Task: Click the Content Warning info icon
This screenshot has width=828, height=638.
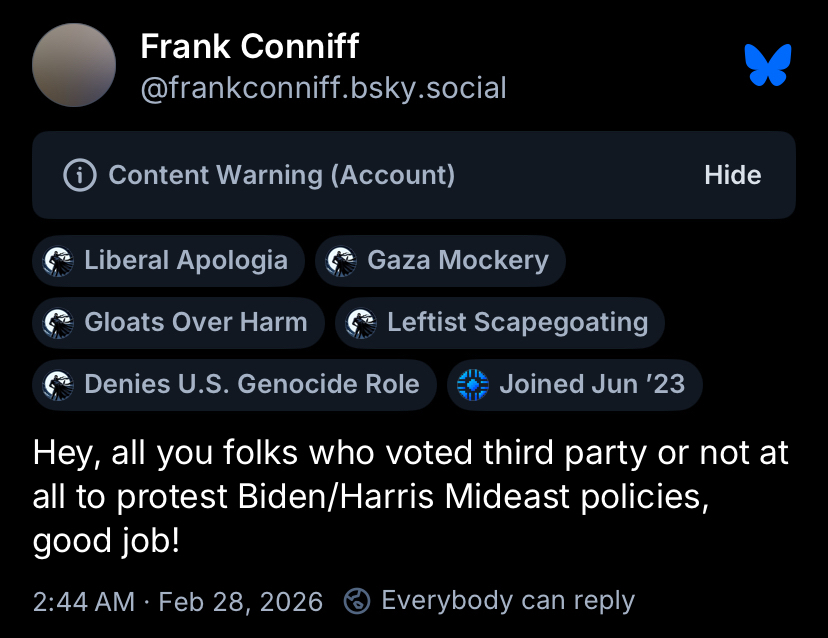Action: [x=79, y=175]
